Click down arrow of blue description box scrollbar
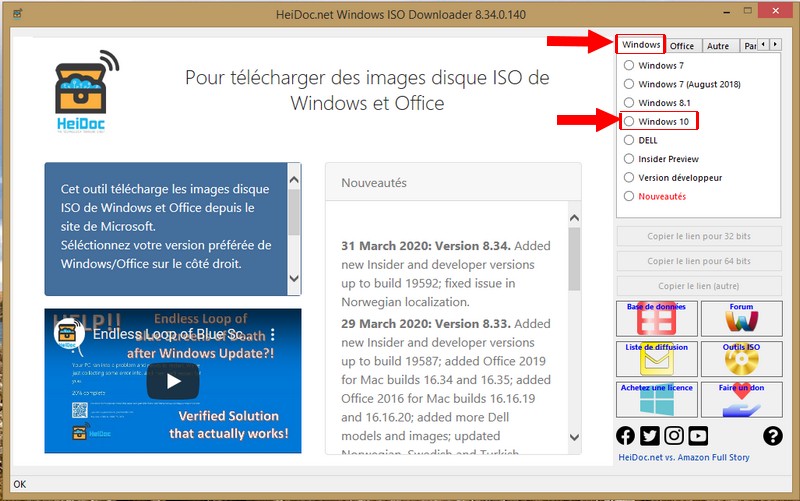This screenshot has height=501, width=800. (x=294, y=278)
